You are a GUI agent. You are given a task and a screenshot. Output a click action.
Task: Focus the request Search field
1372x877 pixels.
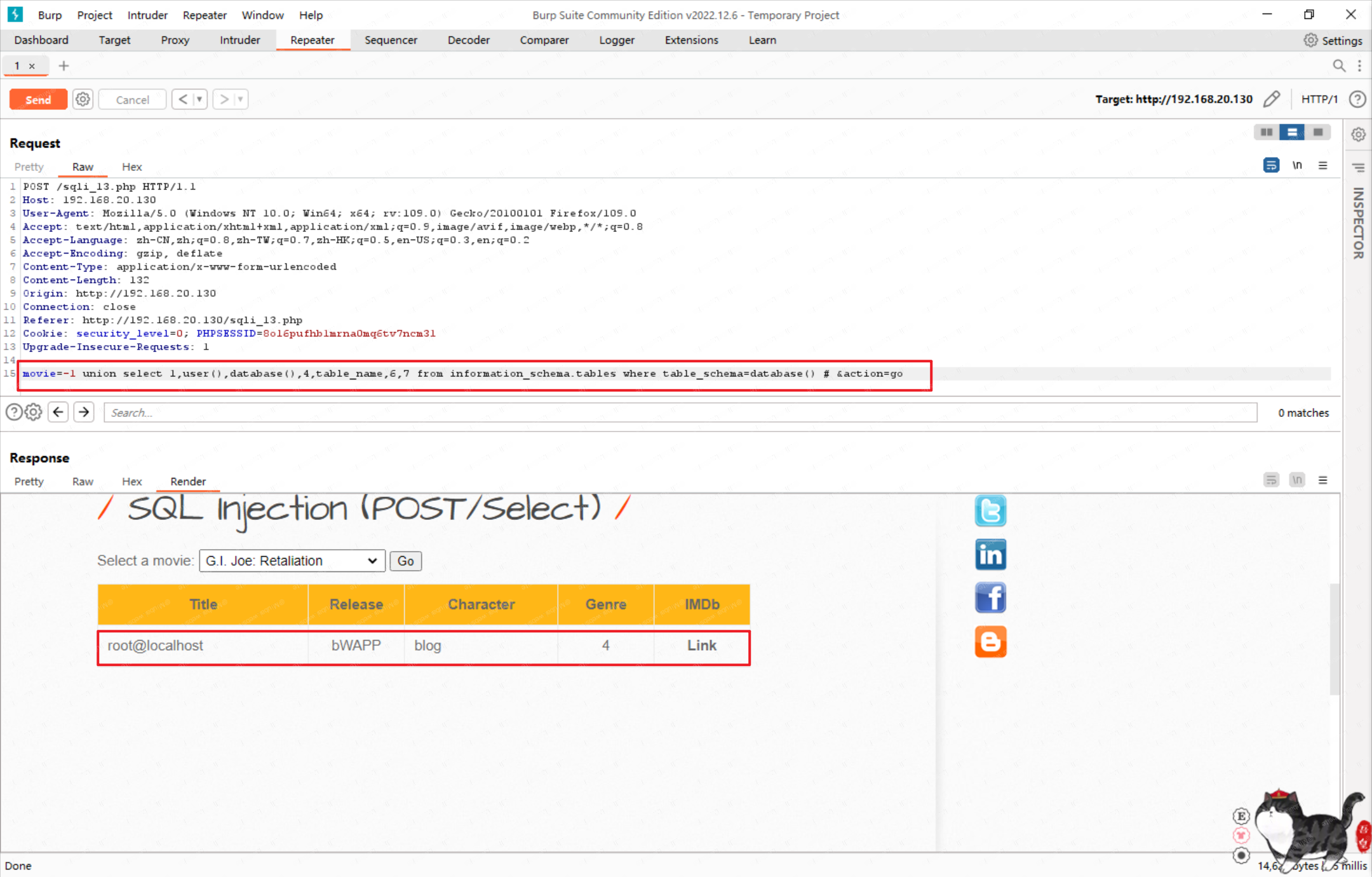click(x=680, y=412)
